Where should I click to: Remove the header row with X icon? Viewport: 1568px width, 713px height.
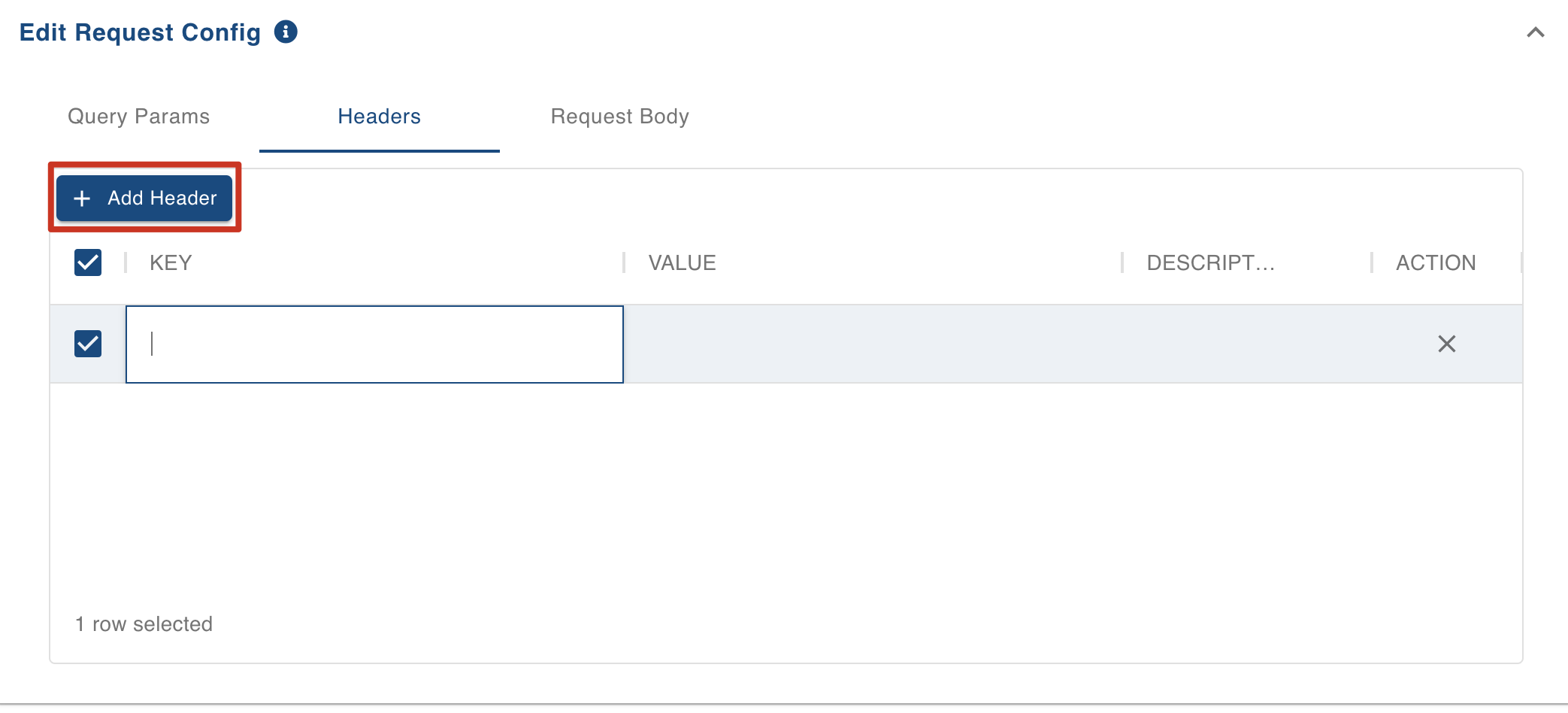point(1447,344)
